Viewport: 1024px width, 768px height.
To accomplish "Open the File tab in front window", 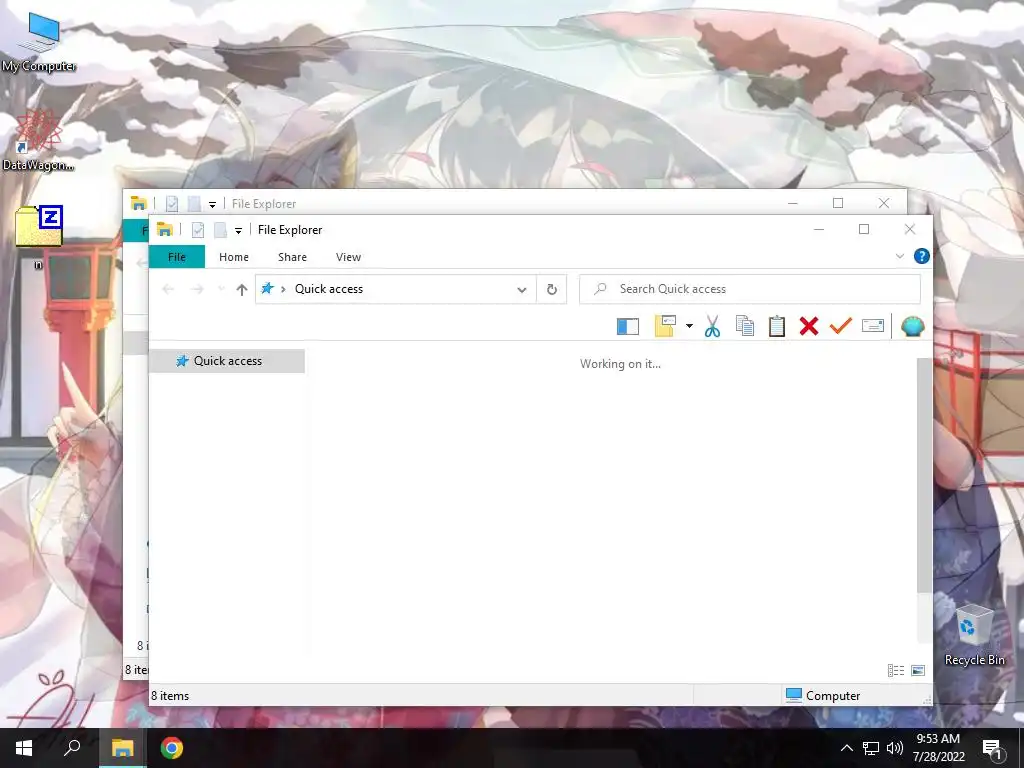I will 177,257.
